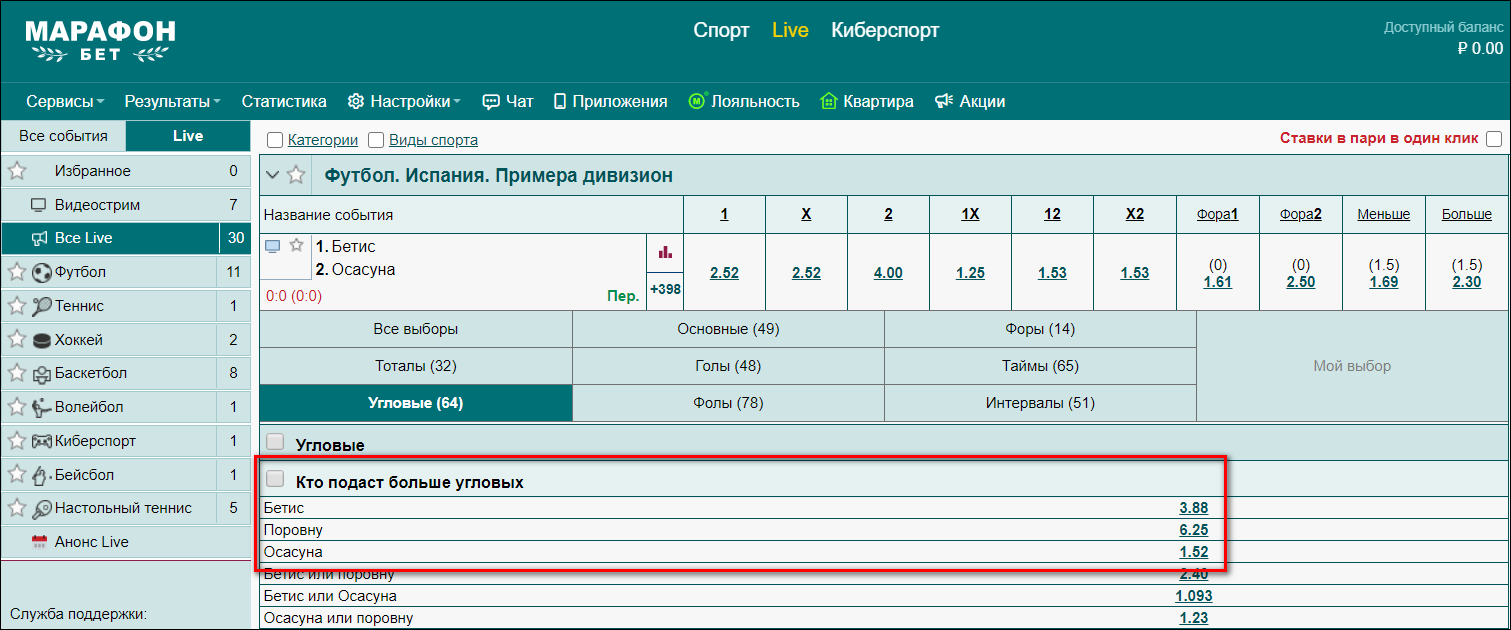1511x630 pixels.
Task: Bet on Бетис win odds 2.52
Action: [x=724, y=273]
